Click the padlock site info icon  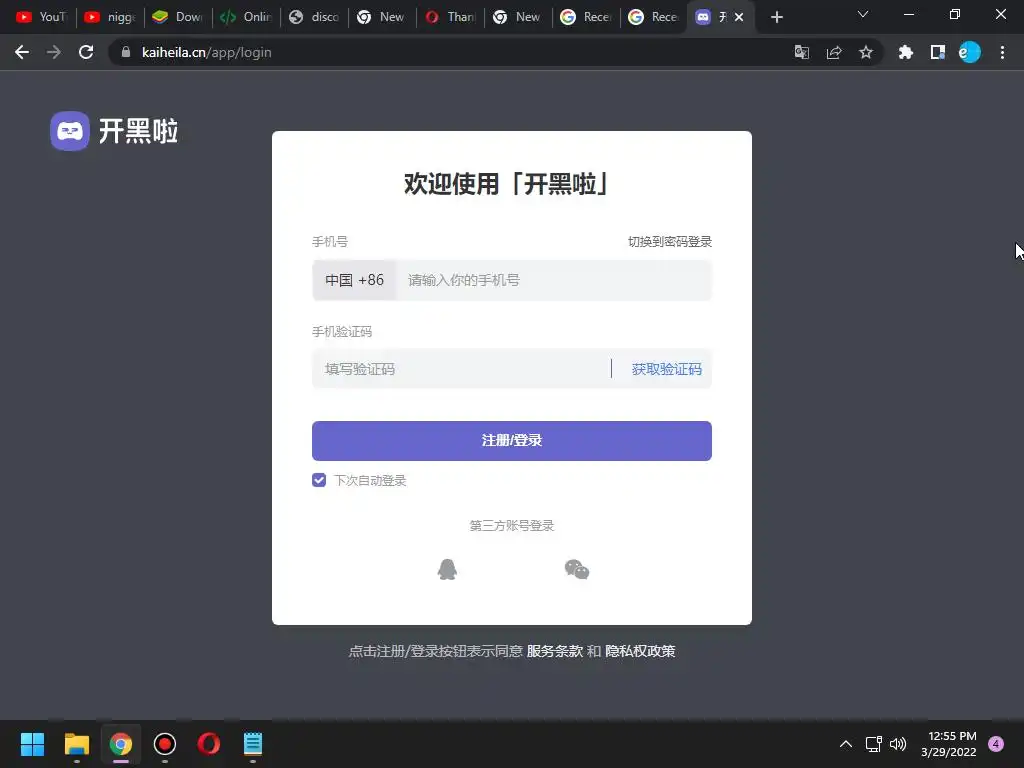(x=126, y=52)
